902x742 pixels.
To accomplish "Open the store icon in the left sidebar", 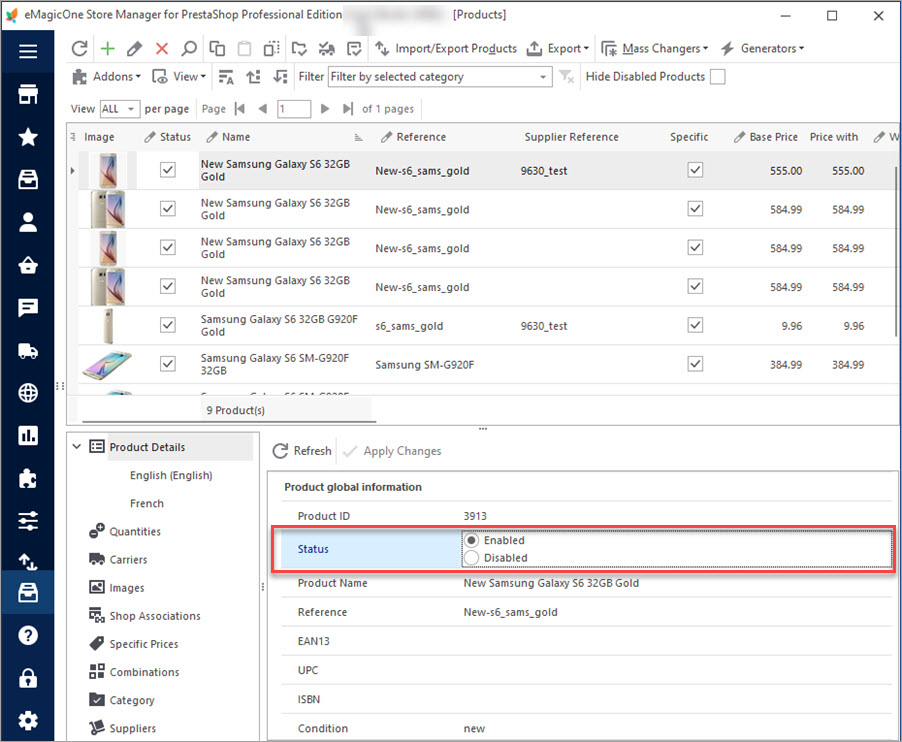I will point(28,94).
